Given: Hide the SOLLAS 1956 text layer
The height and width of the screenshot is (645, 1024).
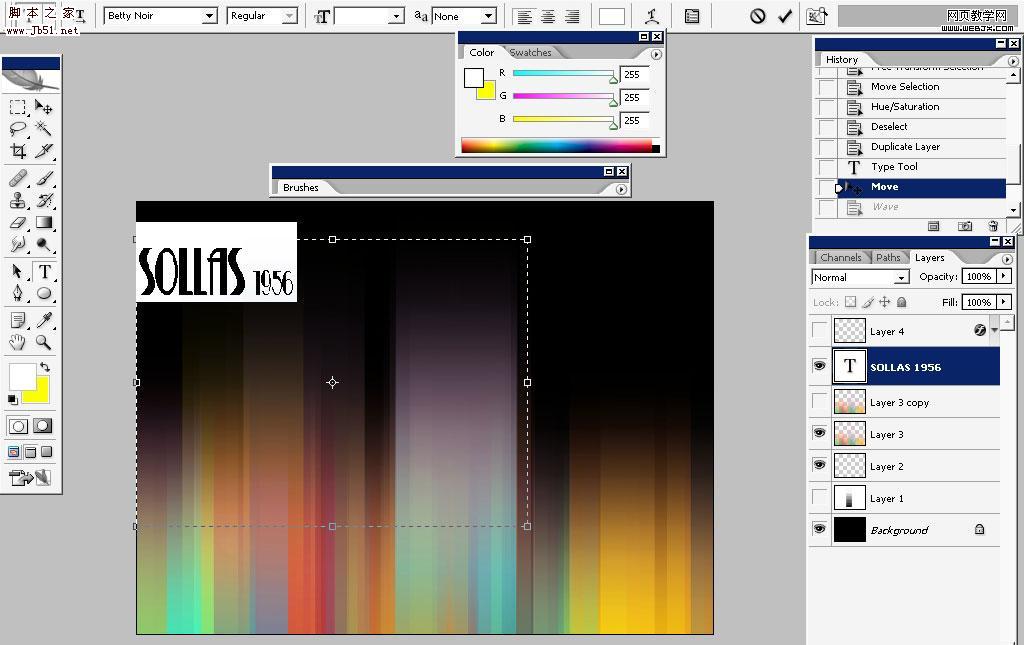Looking at the screenshot, I should tap(820, 366).
